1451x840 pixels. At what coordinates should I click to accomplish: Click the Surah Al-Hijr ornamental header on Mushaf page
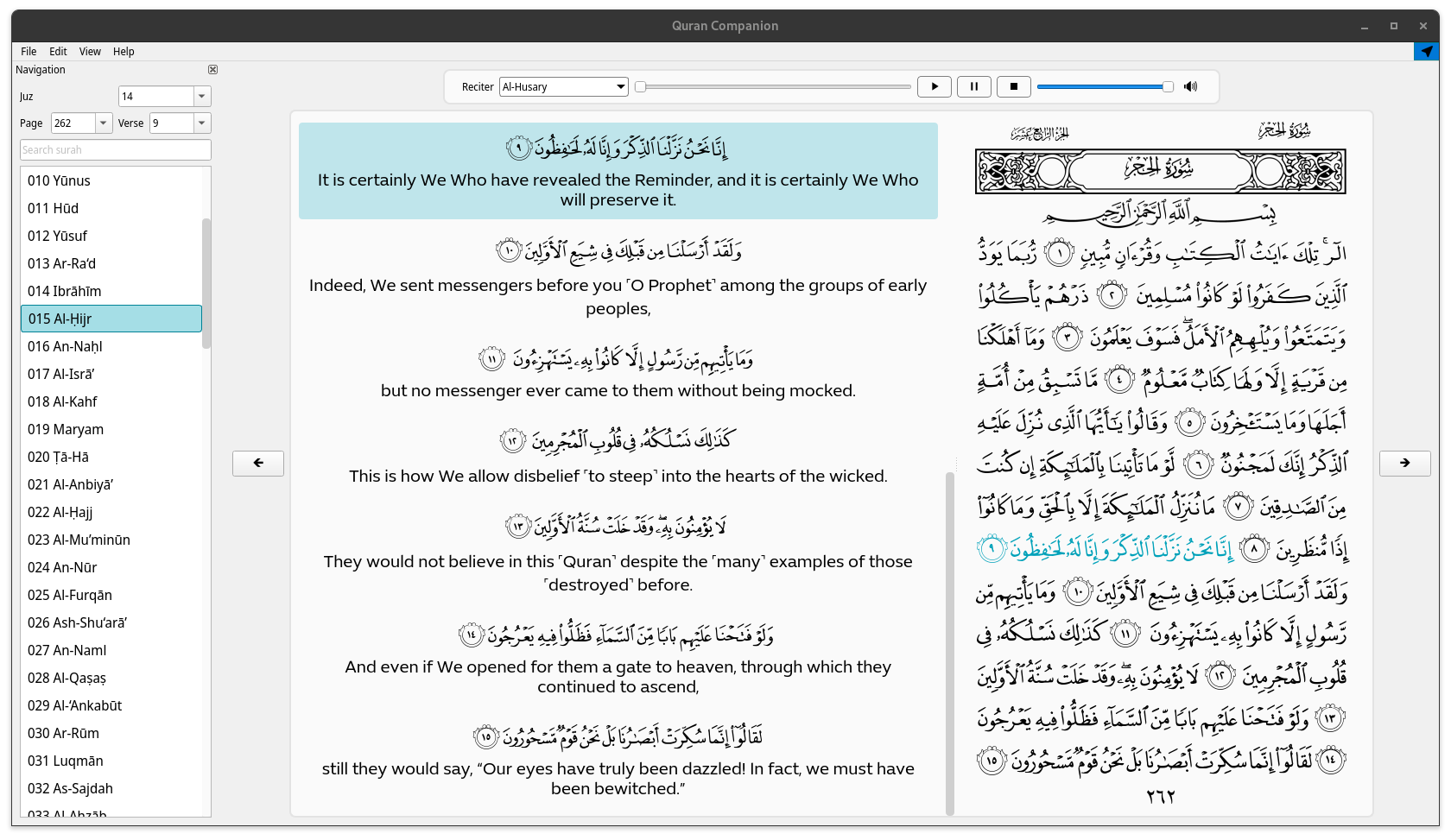pos(1161,171)
